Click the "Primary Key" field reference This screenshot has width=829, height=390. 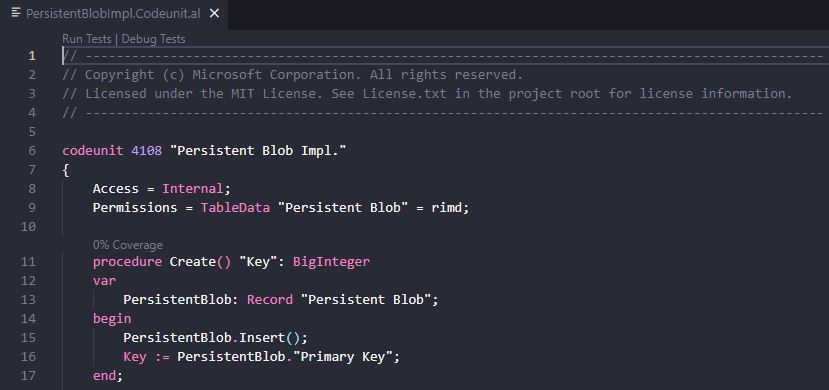point(346,357)
